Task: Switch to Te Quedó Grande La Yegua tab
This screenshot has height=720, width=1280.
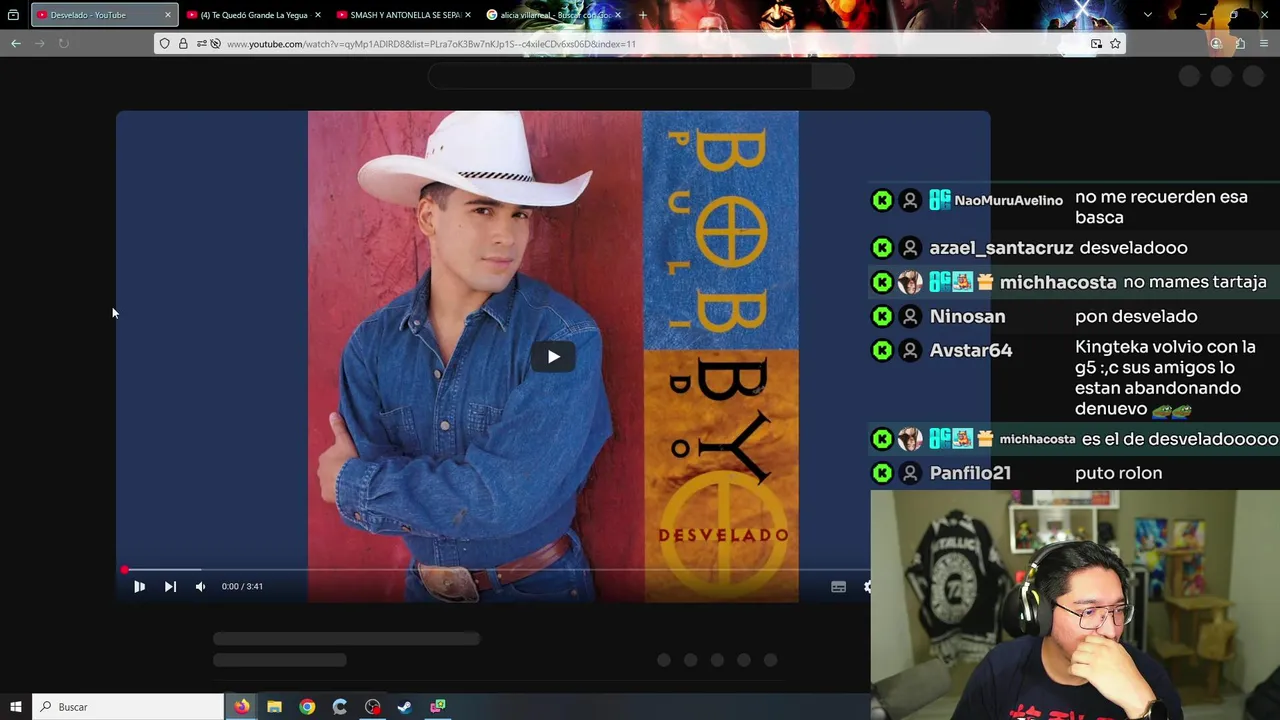Action: tap(254, 15)
